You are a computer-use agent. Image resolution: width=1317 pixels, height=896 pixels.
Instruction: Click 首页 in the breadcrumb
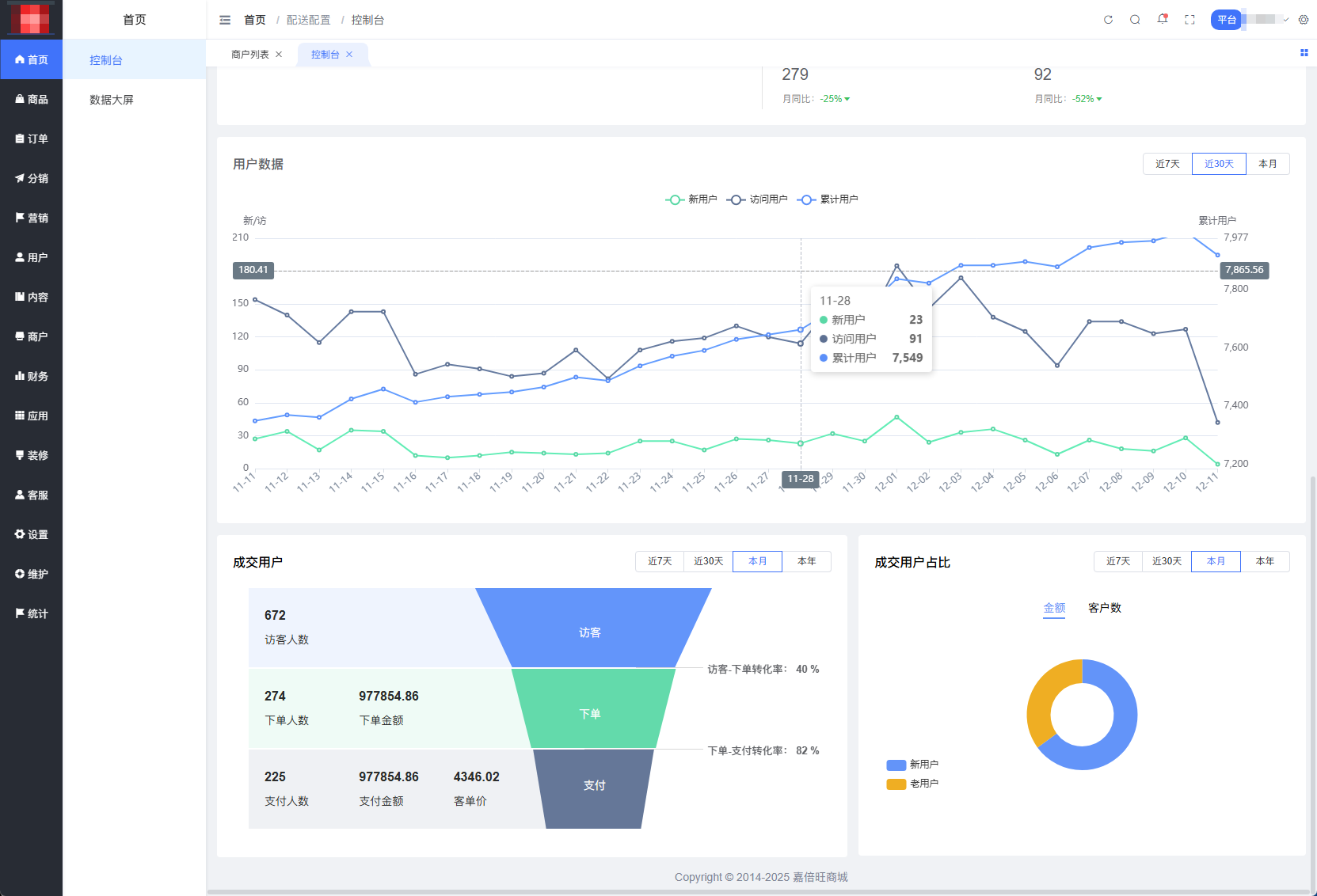click(255, 20)
